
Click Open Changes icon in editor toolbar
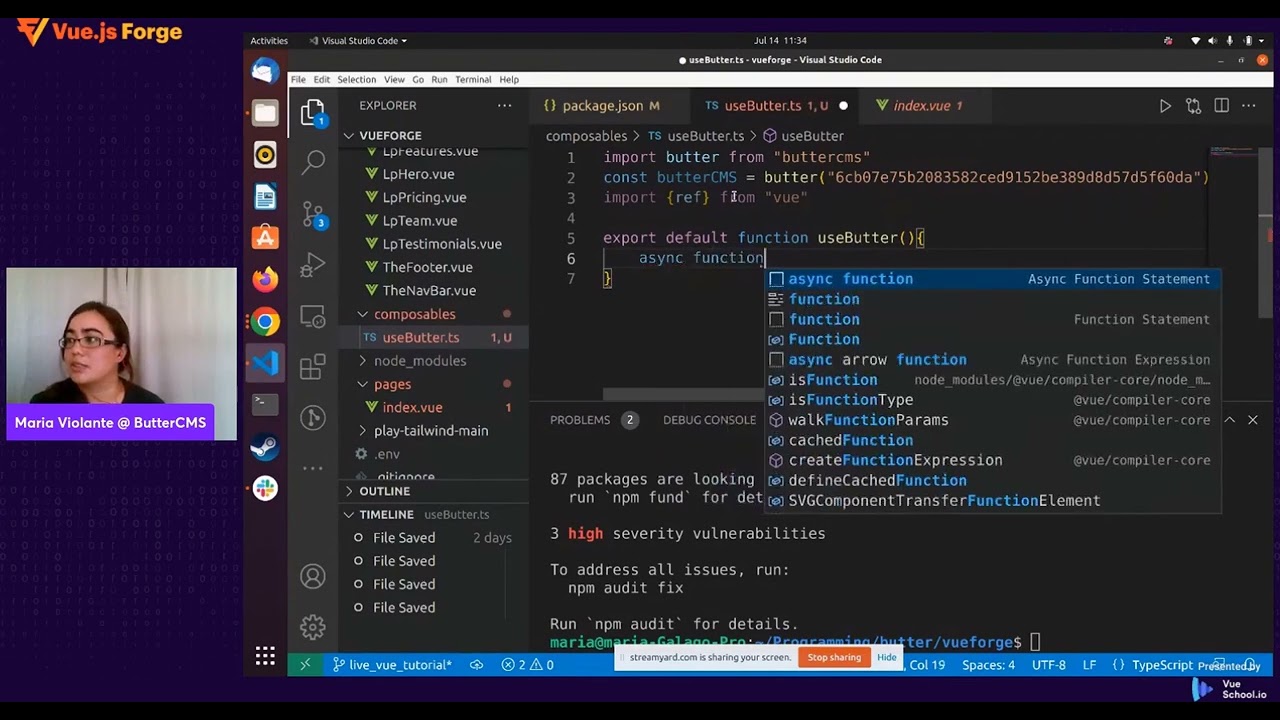[x=1193, y=105]
